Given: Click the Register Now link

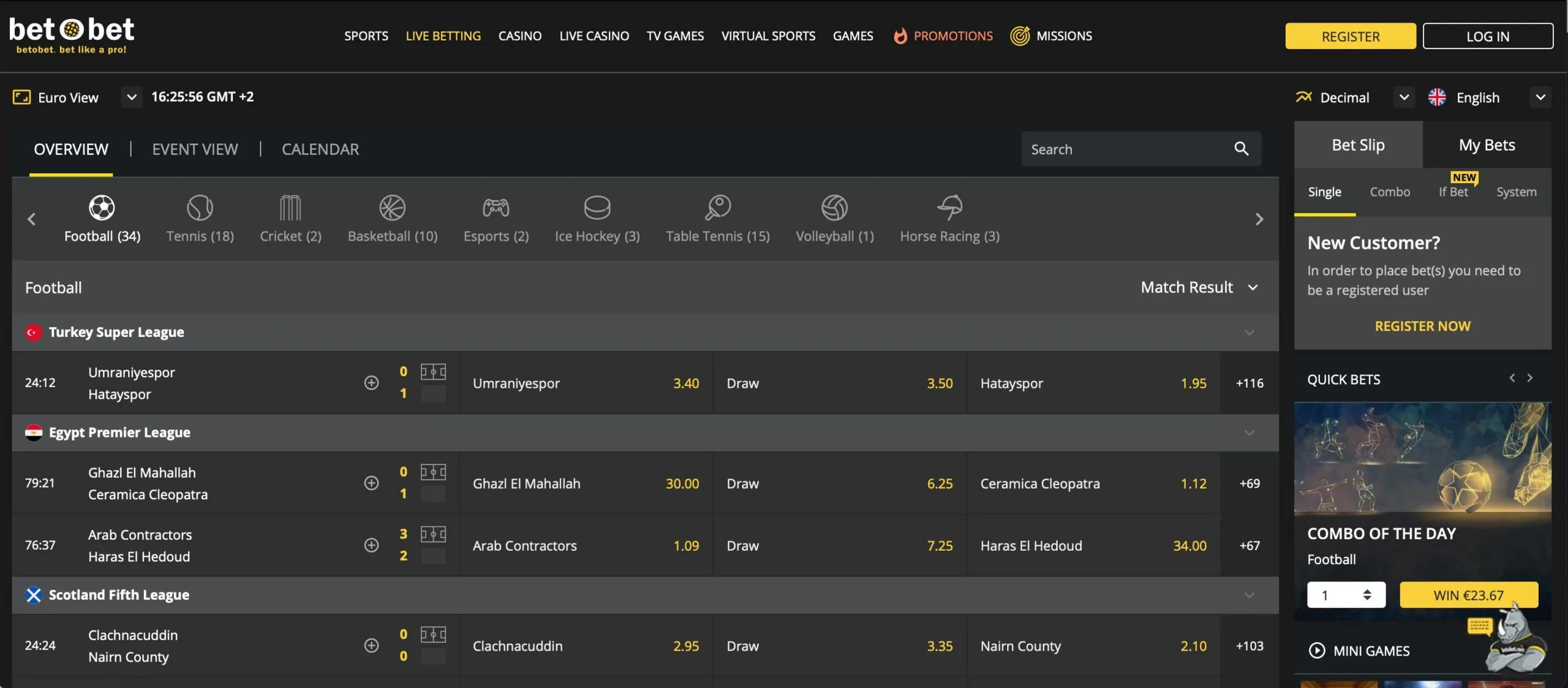Looking at the screenshot, I should (1422, 326).
